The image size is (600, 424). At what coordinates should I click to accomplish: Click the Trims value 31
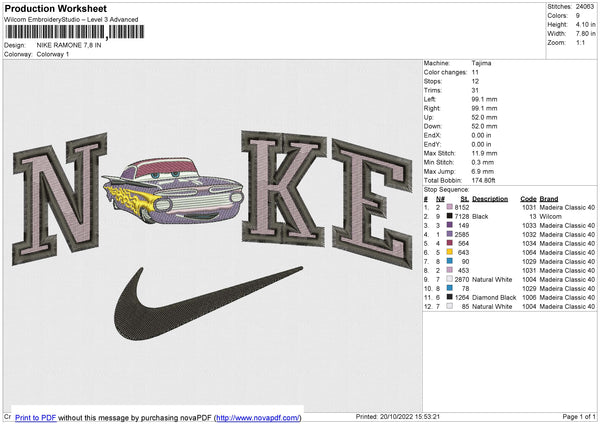pyautogui.click(x=475, y=90)
